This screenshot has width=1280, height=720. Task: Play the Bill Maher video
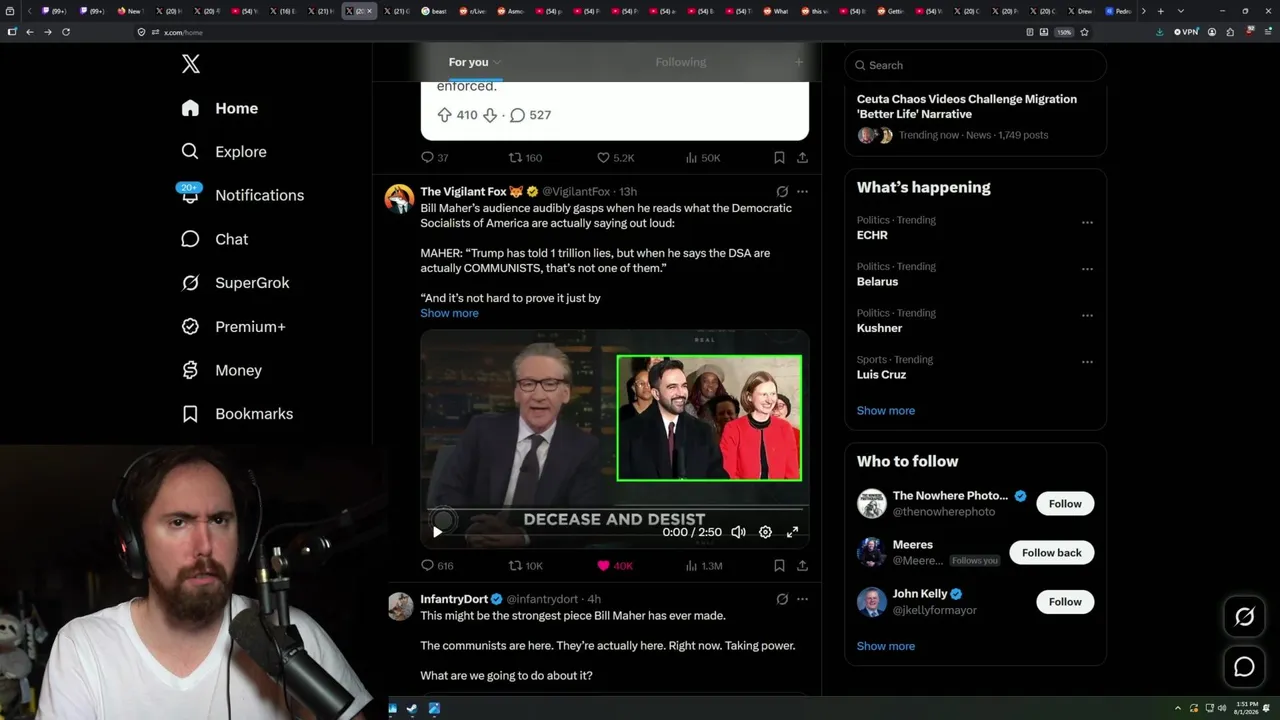point(437,532)
